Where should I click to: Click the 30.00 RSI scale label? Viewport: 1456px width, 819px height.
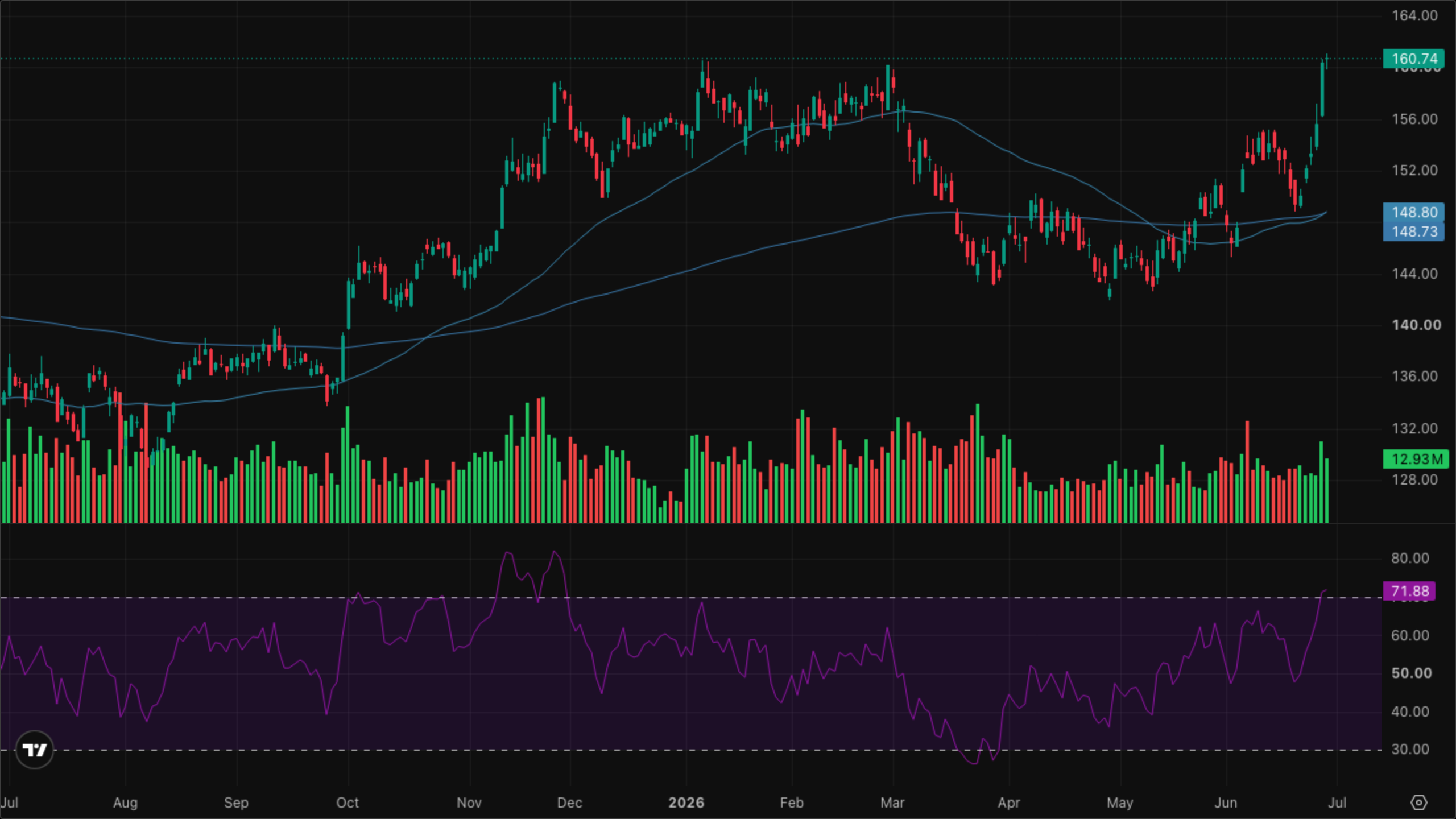(x=1410, y=749)
